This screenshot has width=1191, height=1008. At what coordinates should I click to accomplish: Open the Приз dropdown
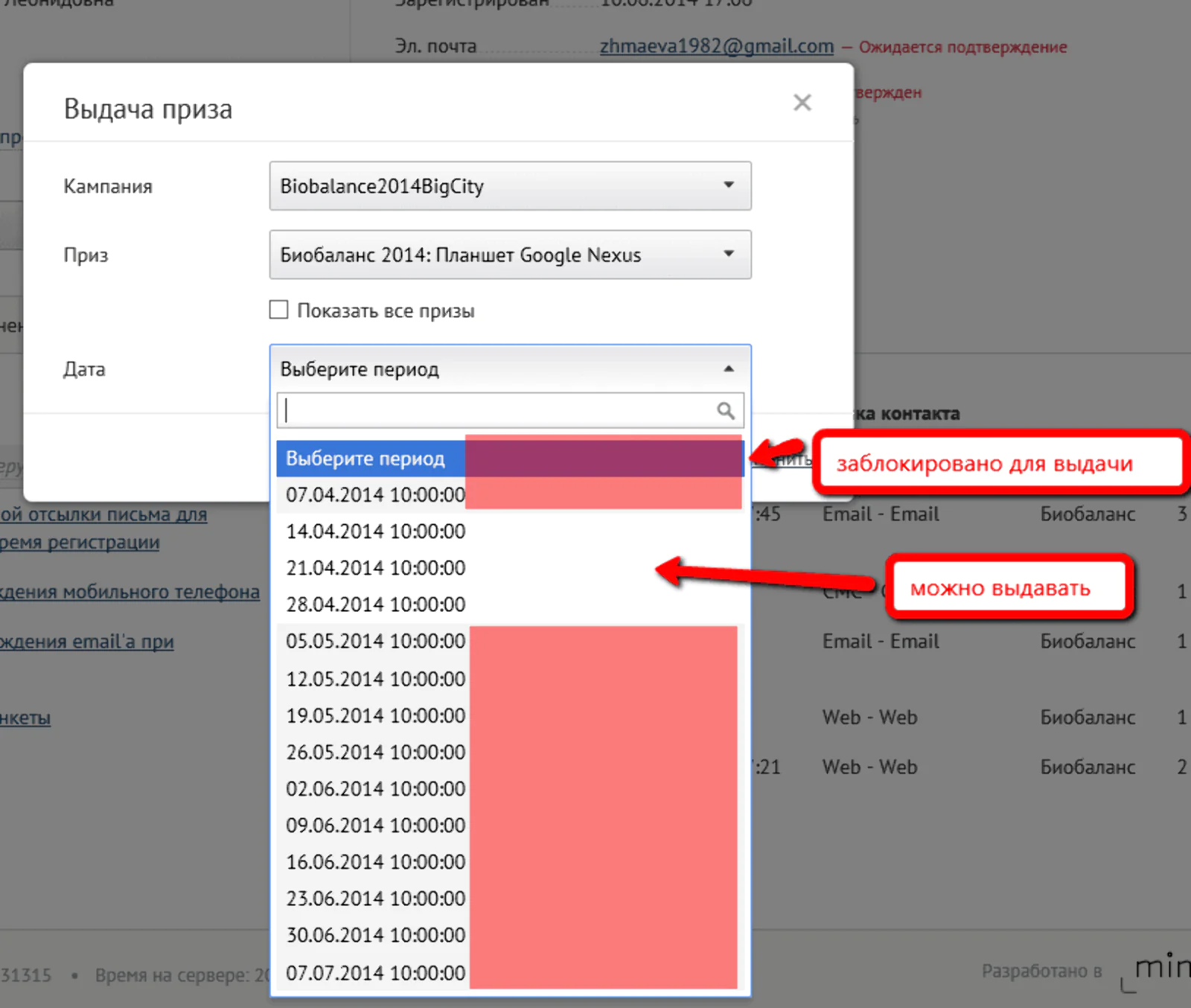click(x=510, y=255)
